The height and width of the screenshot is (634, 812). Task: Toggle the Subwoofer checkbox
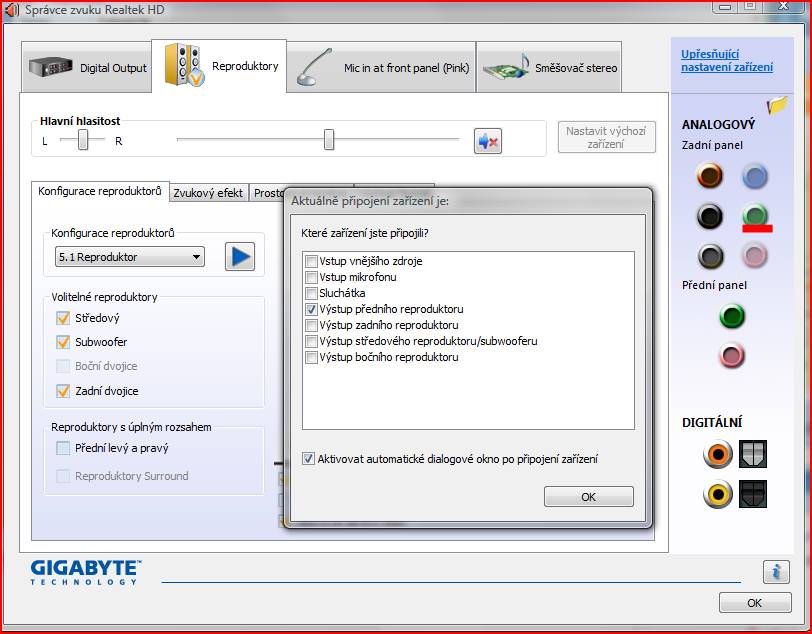63,342
